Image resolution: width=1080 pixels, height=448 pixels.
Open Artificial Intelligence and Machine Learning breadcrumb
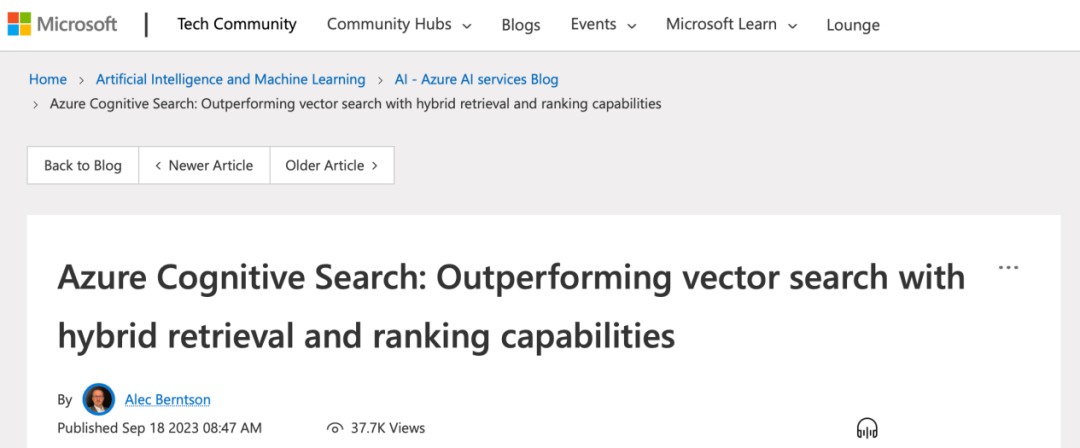click(231, 79)
